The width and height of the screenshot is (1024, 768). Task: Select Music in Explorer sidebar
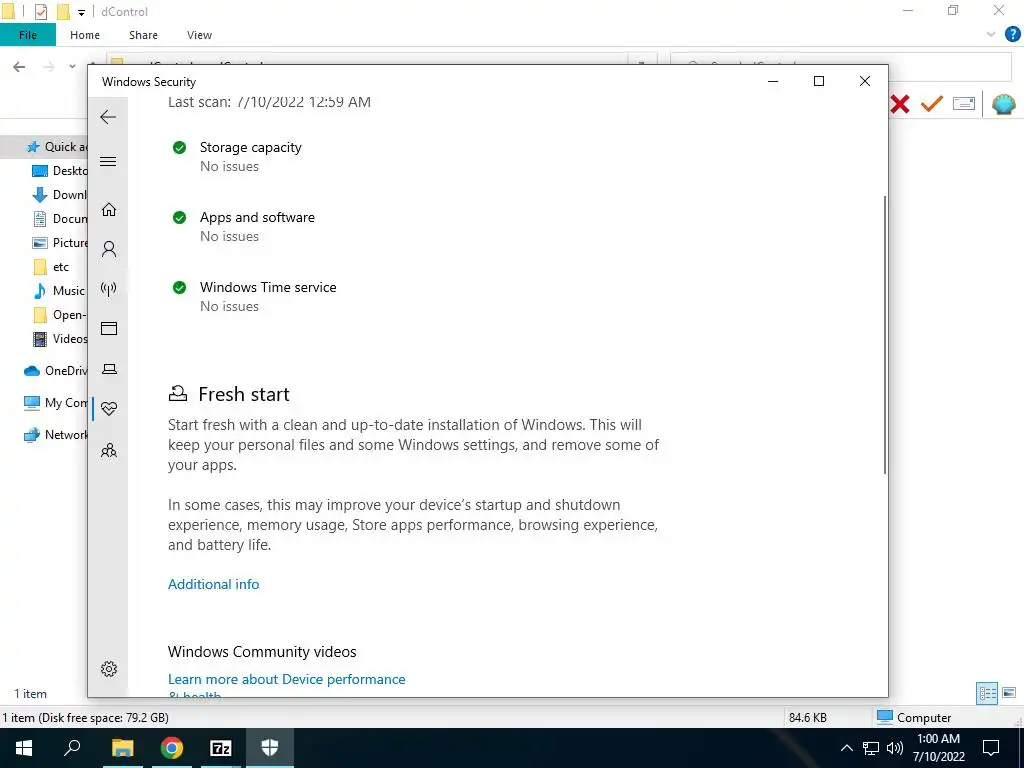[x=59, y=291]
